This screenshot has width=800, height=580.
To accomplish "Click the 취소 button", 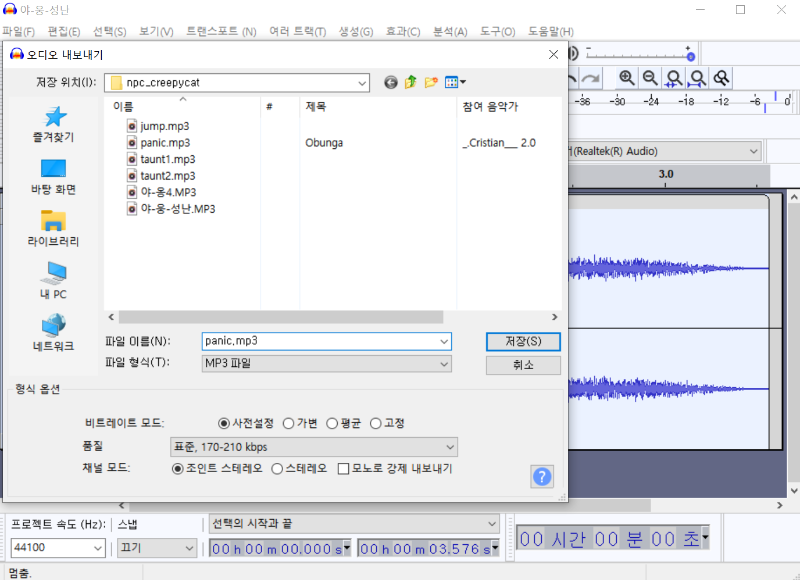I will click(x=523, y=365).
